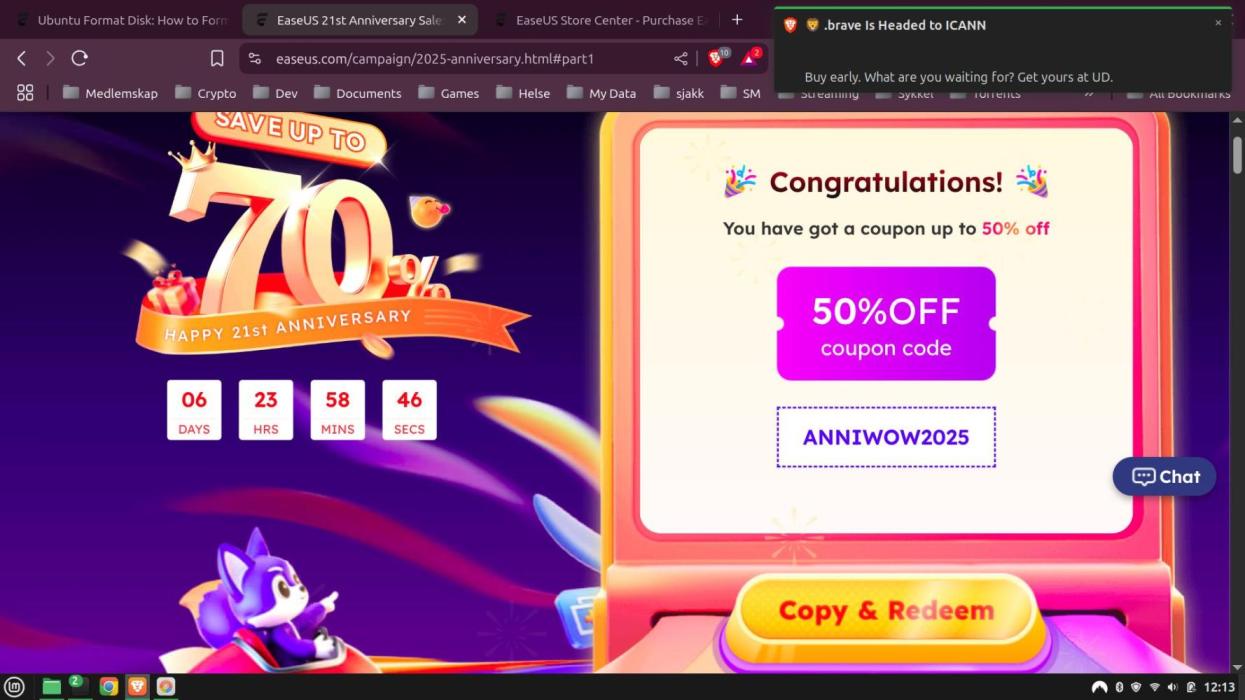Expand the My Data bookmarks folder
This screenshot has width=1245, height=700.
point(601,93)
